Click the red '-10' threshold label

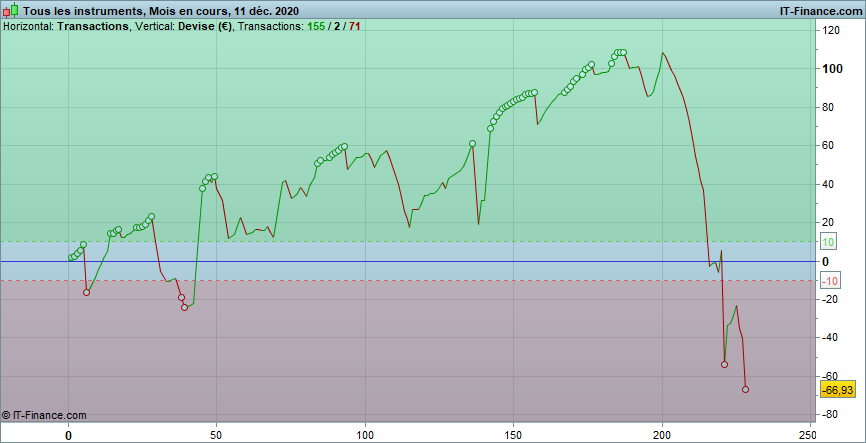pyautogui.click(x=830, y=281)
